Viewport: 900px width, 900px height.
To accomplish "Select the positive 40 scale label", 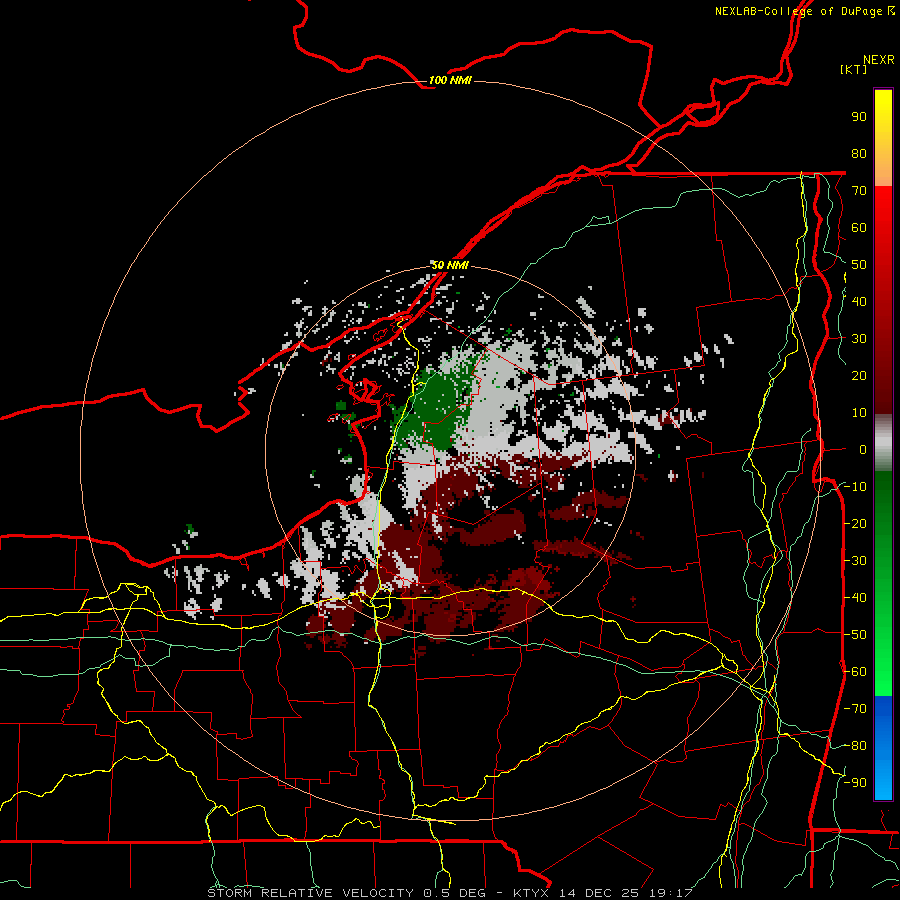I will coord(859,301).
